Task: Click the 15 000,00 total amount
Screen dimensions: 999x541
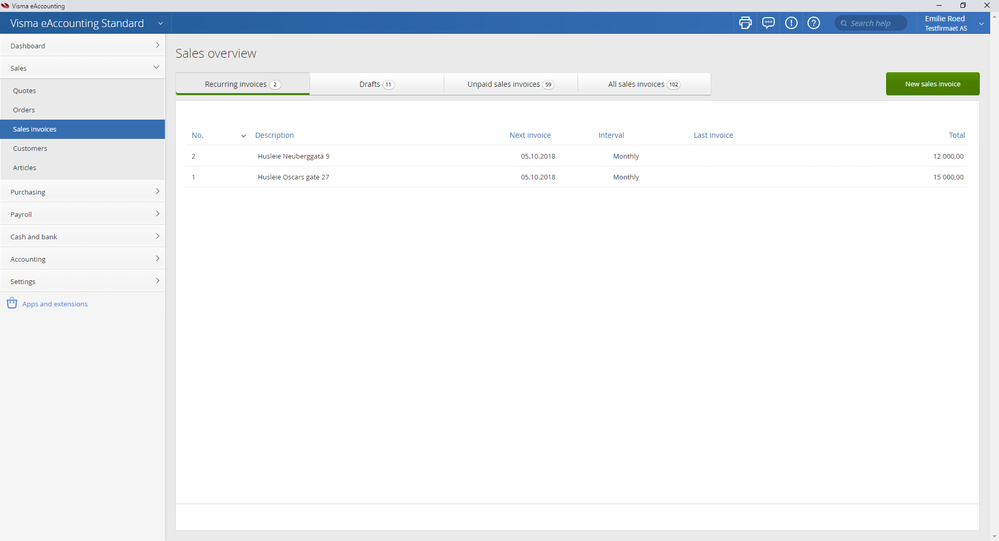Action: tap(948, 177)
